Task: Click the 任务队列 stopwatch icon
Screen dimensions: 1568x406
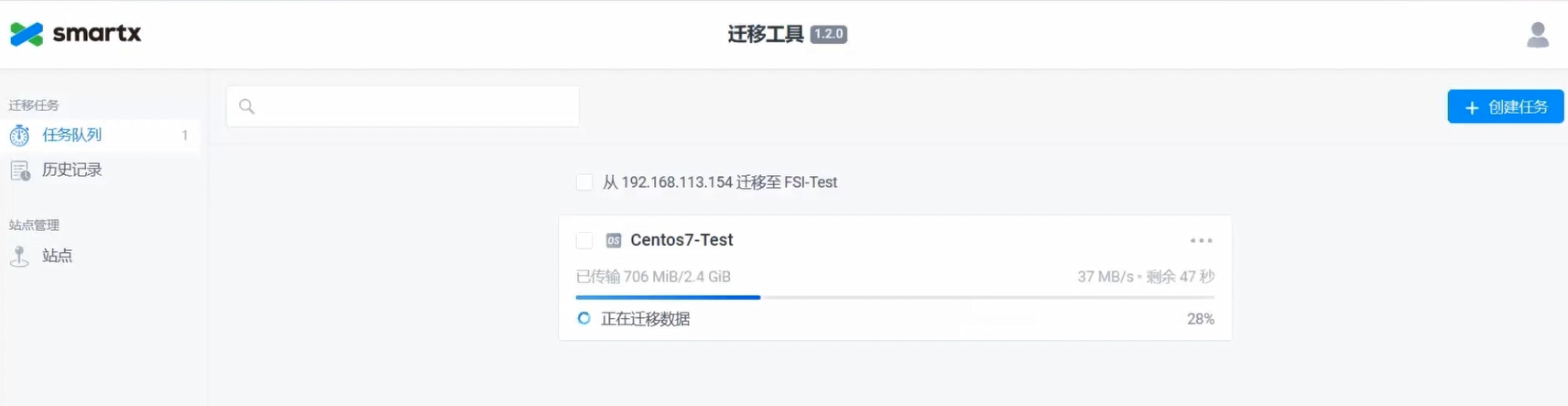Action: [x=19, y=136]
